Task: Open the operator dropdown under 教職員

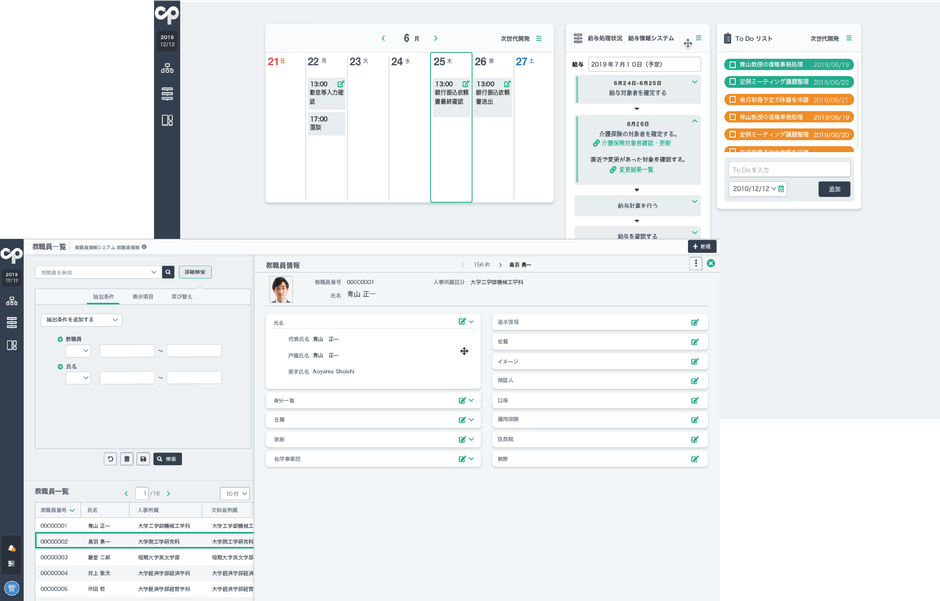Action: pos(78,351)
